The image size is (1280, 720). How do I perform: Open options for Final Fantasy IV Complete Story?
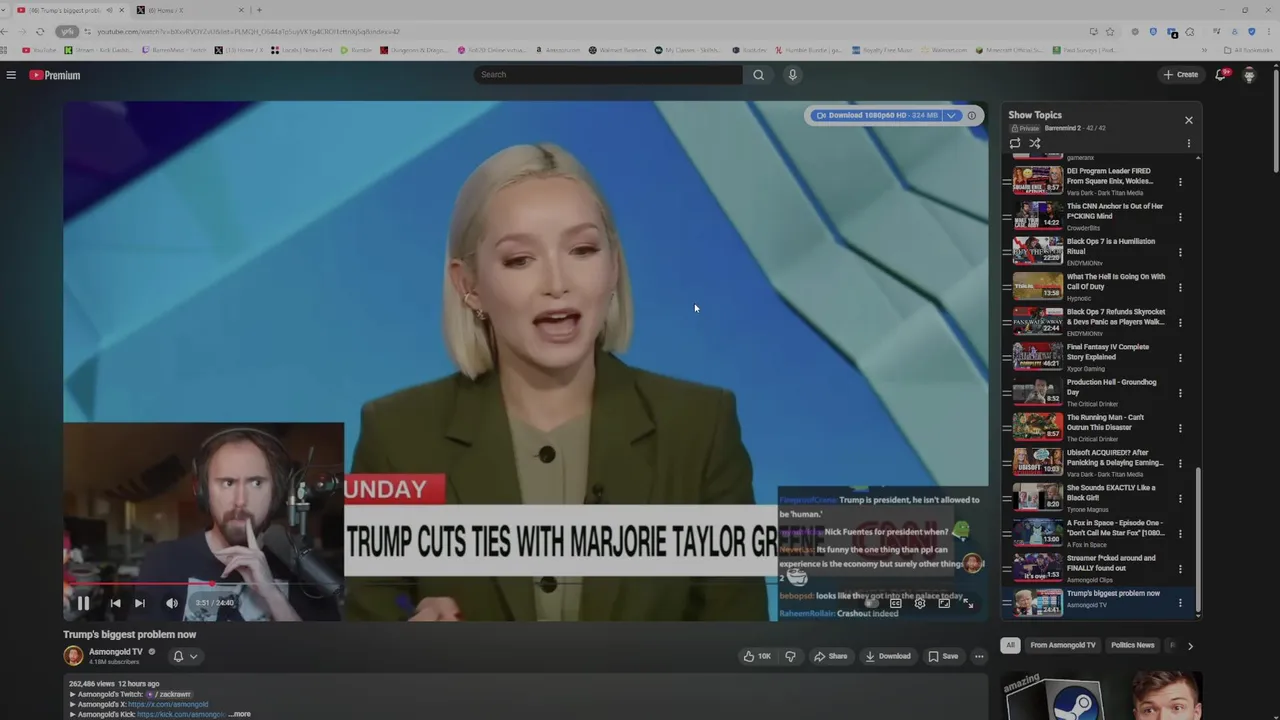pos(1180,358)
